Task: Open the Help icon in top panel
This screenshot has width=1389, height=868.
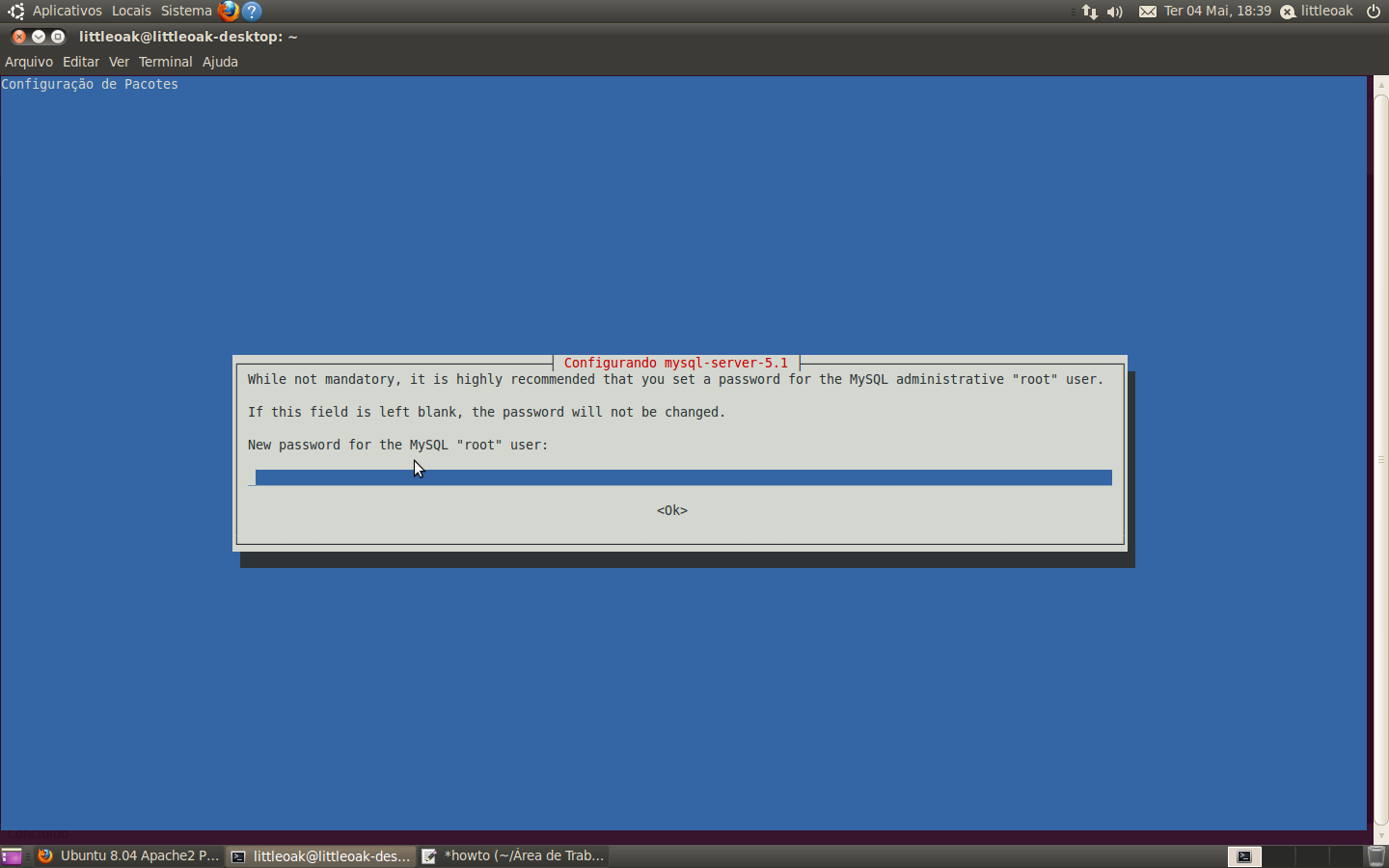Action: coord(252,11)
